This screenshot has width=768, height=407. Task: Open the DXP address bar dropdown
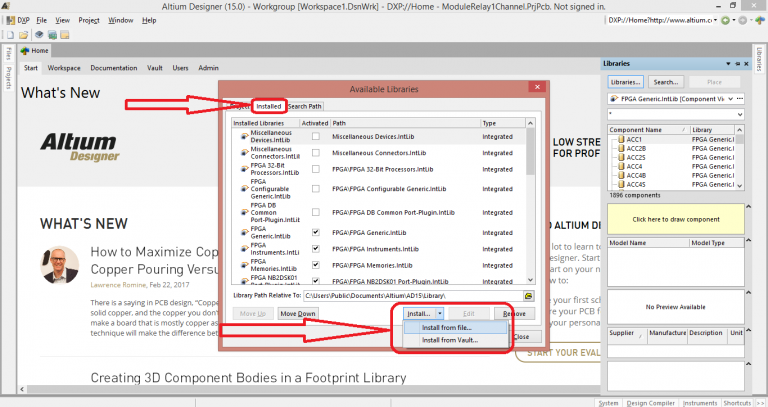point(716,20)
